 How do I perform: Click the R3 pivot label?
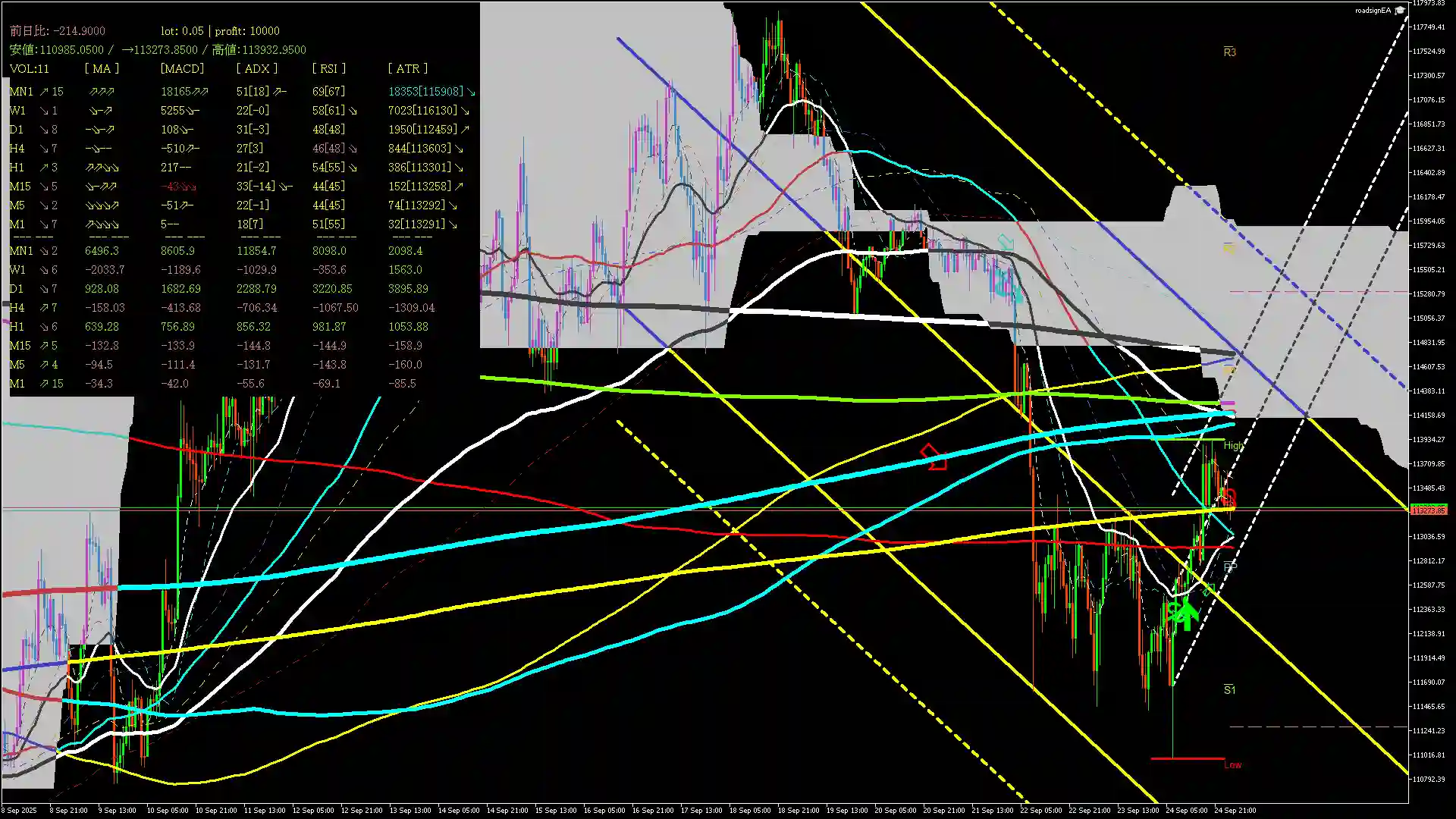[1229, 52]
